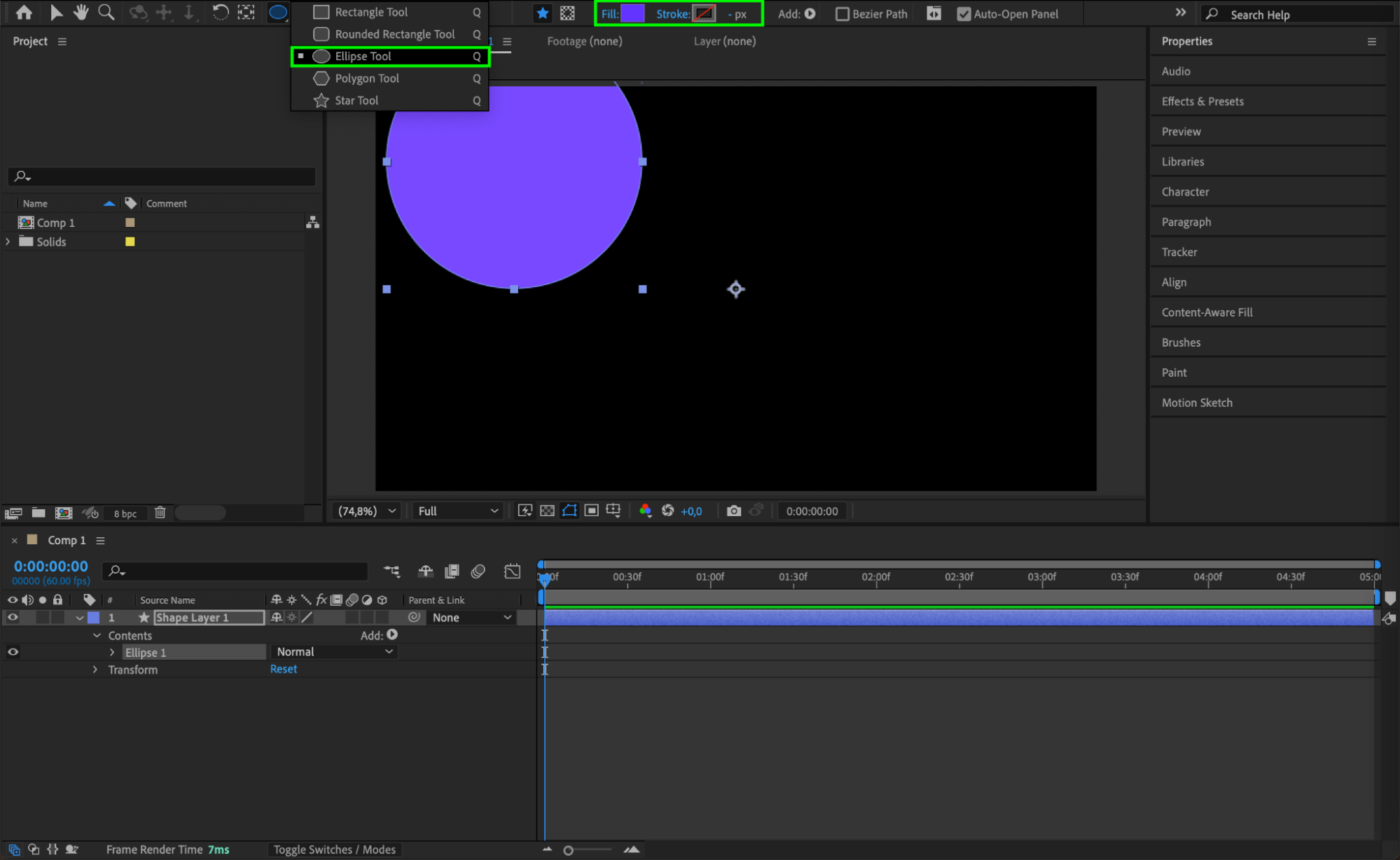Click the Home icon in toolbar
1400x860 pixels.
pos(24,13)
